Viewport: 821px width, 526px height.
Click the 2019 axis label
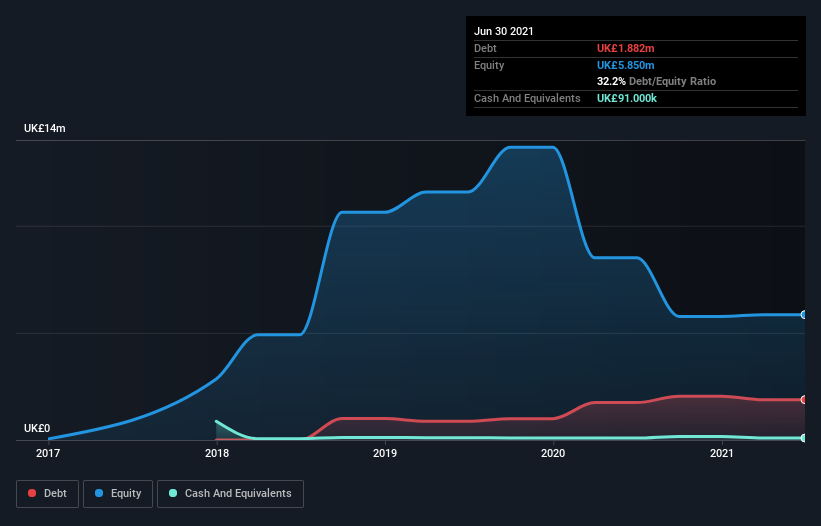pyautogui.click(x=385, y=453)
